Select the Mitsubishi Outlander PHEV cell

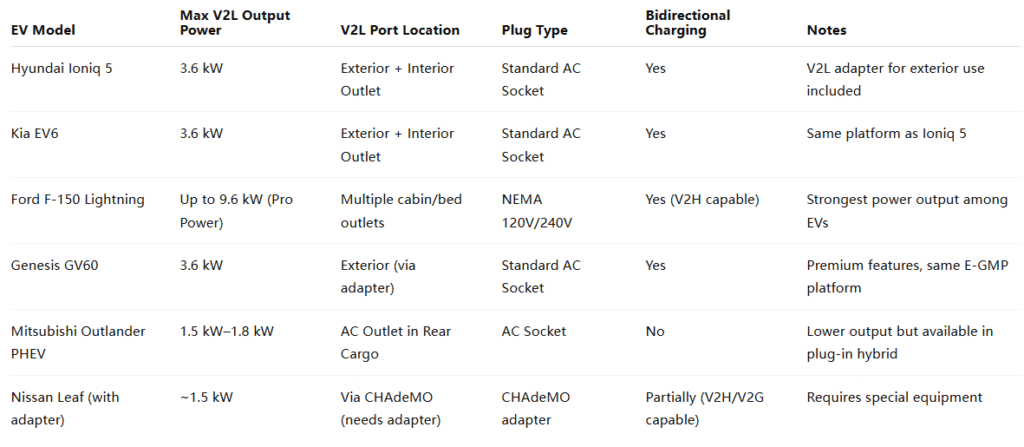point(78,342)
